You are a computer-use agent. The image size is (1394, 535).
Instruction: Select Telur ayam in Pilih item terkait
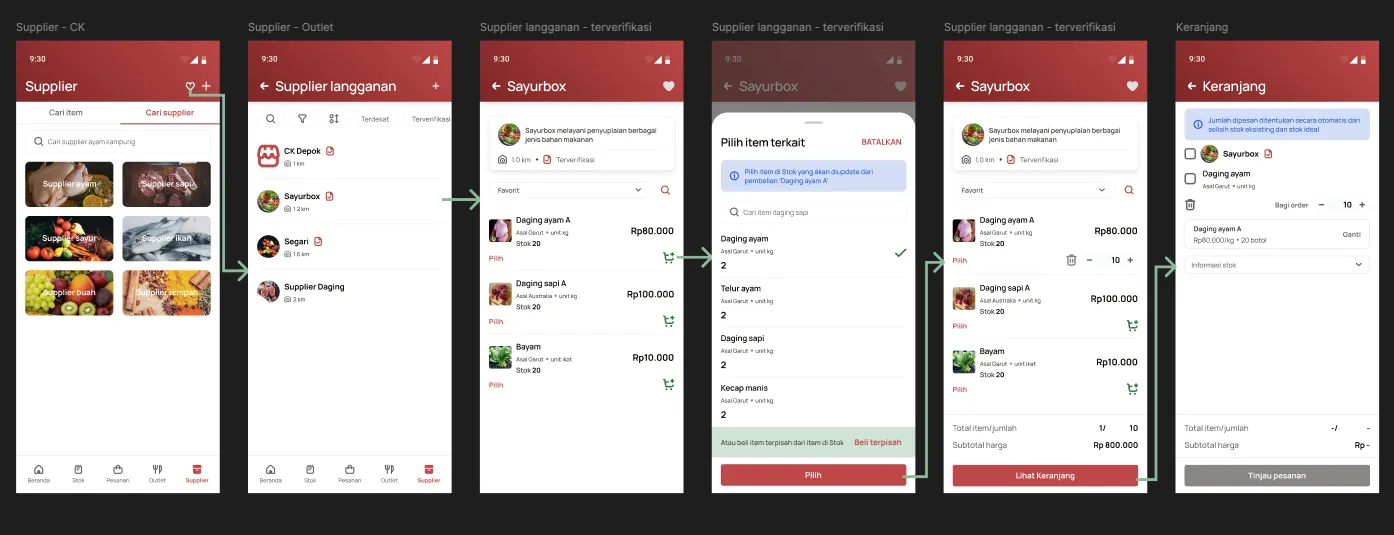813,301
